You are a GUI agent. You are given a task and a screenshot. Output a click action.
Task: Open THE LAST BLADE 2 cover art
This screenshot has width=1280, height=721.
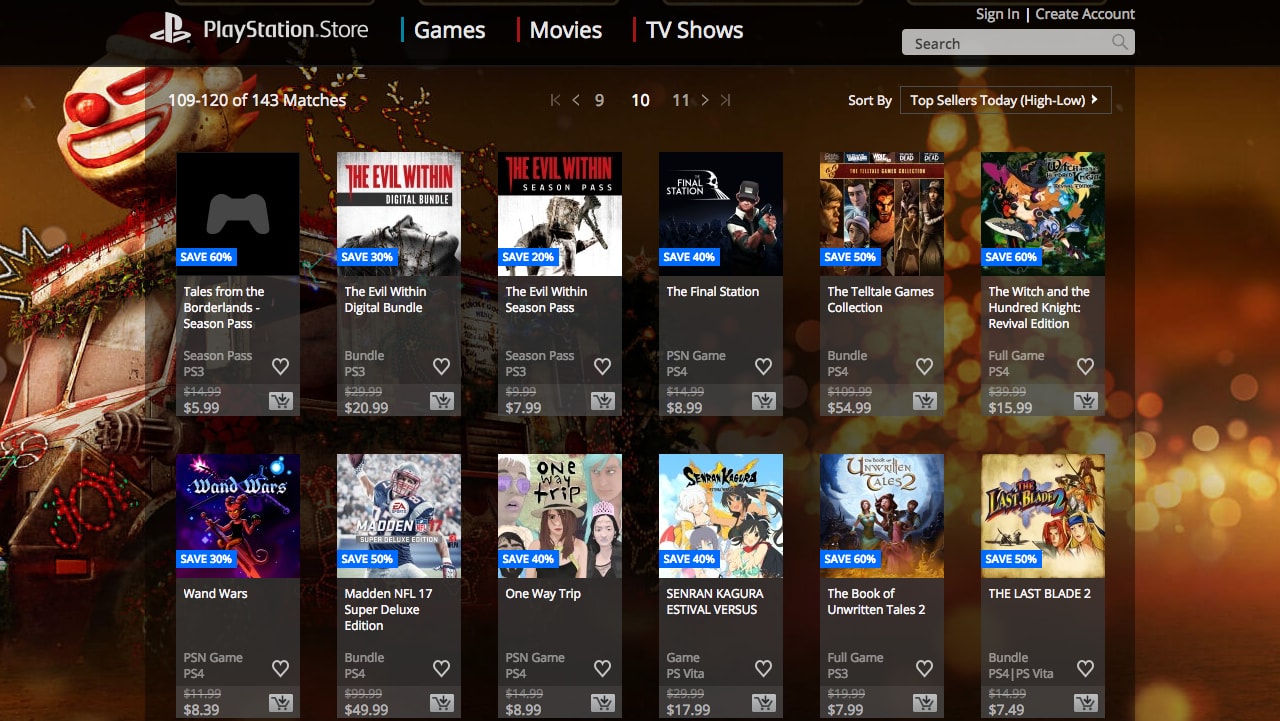click(x=1043, y=516)
